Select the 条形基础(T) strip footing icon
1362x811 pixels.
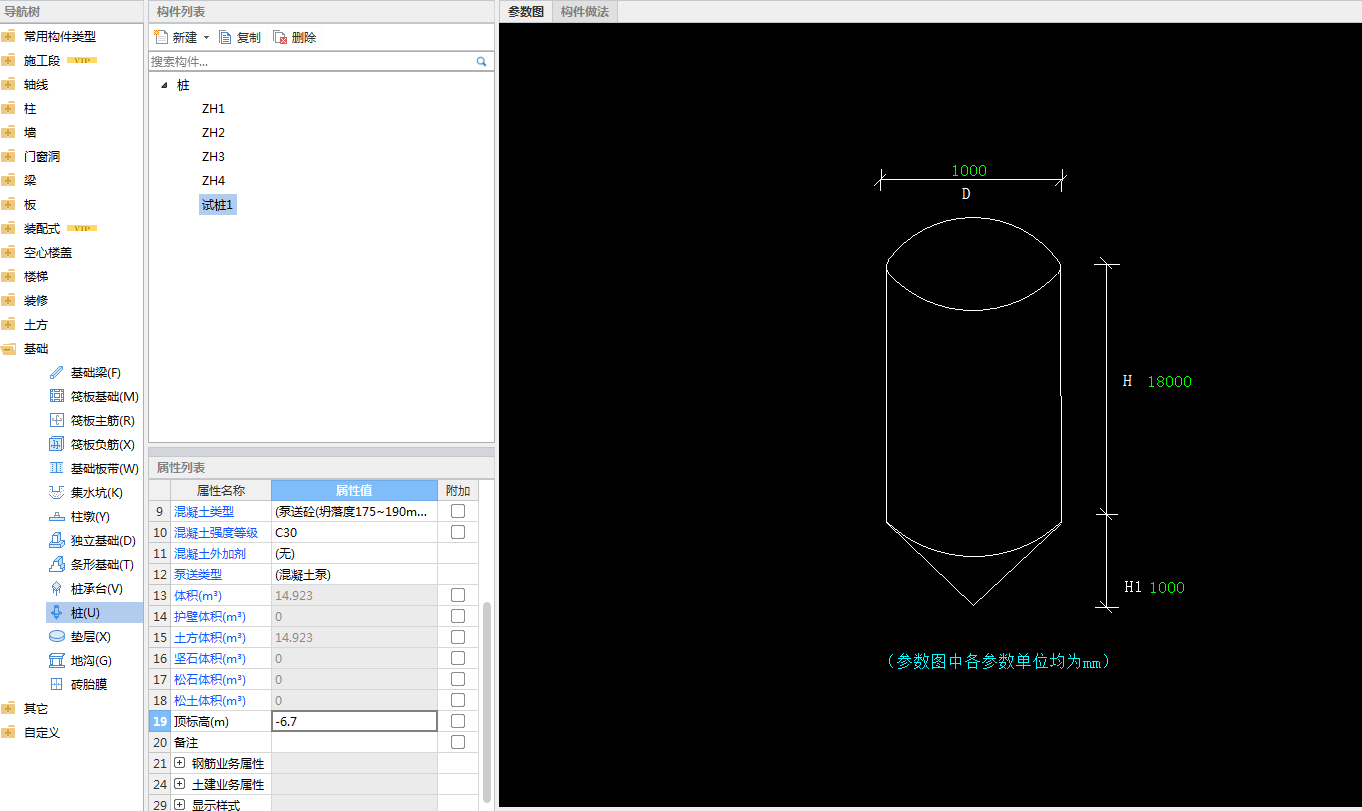pyautogui.click(x=57, y=564)
